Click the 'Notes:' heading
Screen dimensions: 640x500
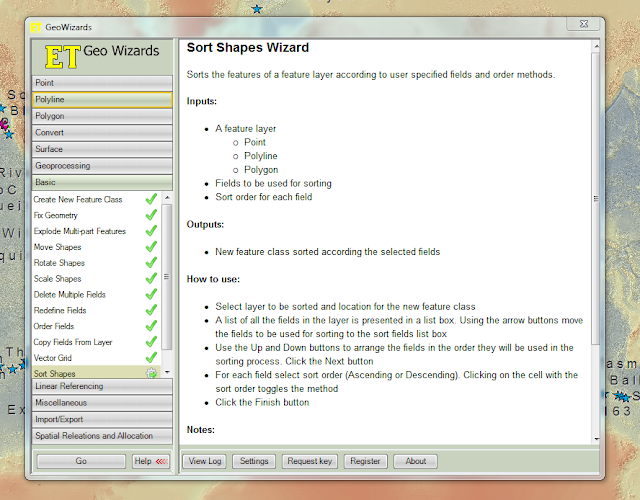pos(200,430)
